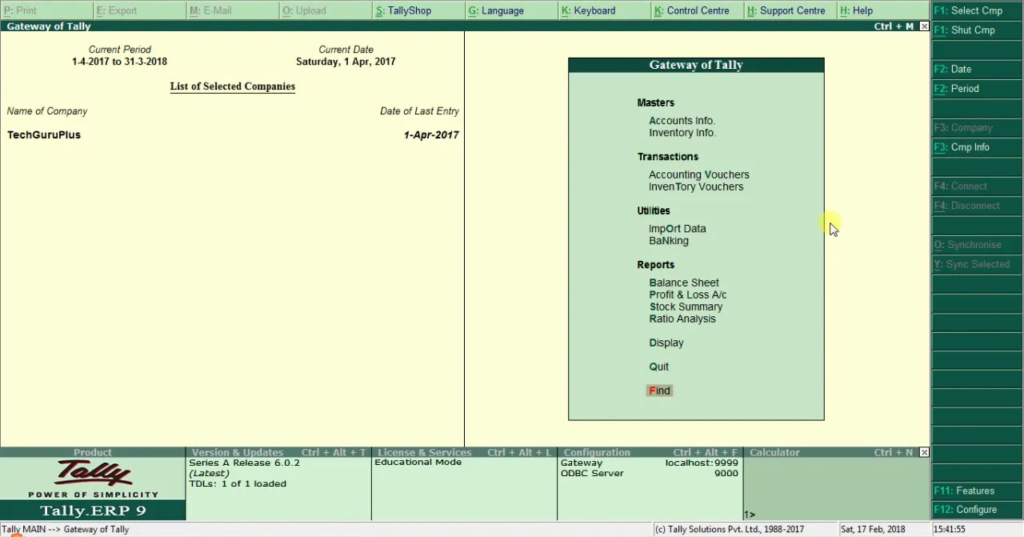Open Cmp Info from the side panel

(962, 147)
